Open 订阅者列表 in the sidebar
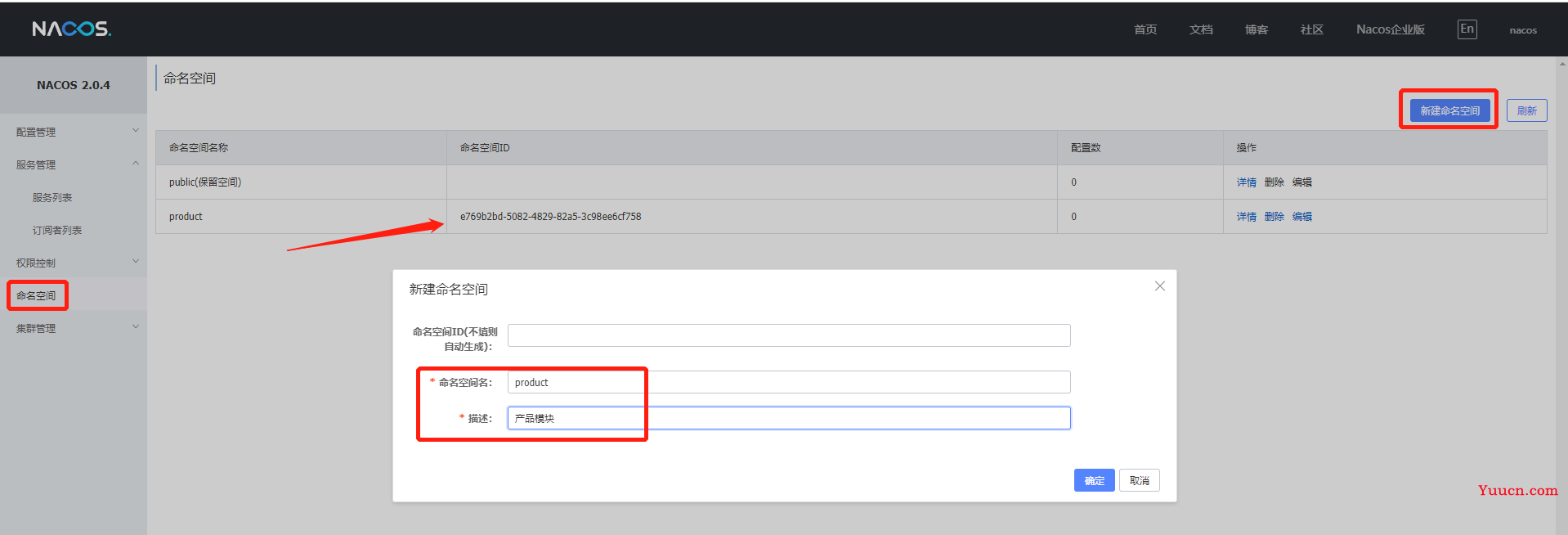Viewport: 1568px width, 535px height. click(x=57, y=230)
